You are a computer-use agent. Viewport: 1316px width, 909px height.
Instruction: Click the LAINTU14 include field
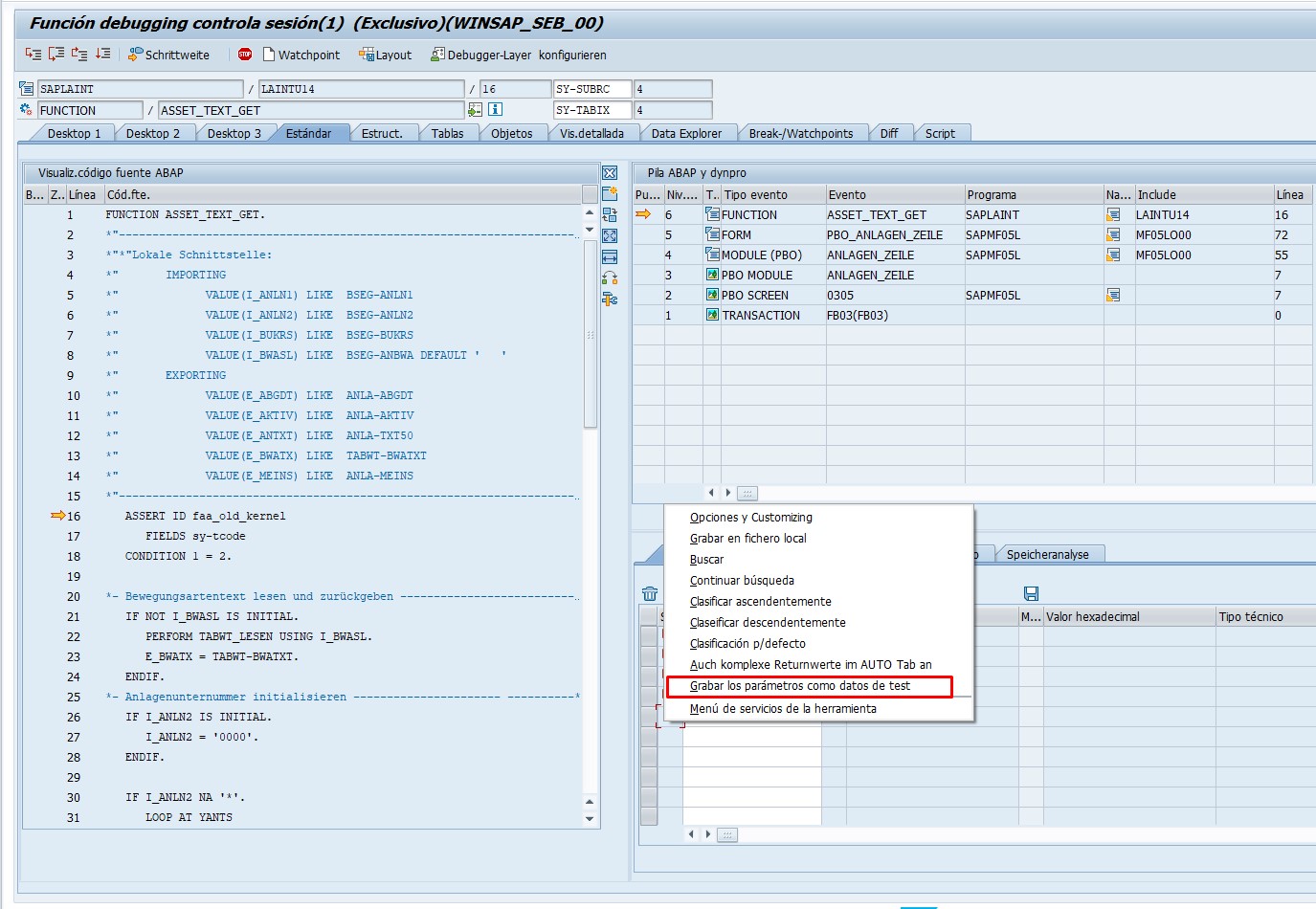[361, 89]
